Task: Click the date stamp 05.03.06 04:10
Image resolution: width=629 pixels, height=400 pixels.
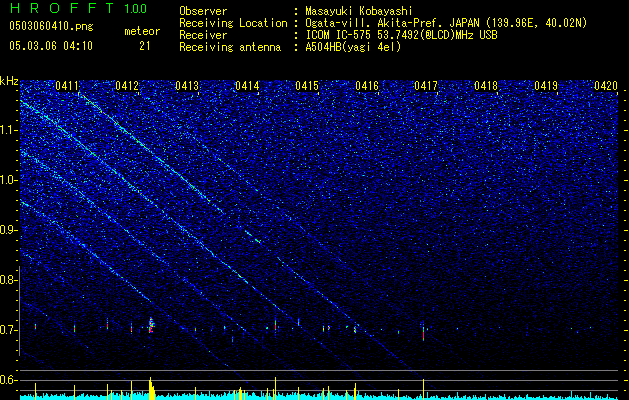Action: [x=51, y=46]
